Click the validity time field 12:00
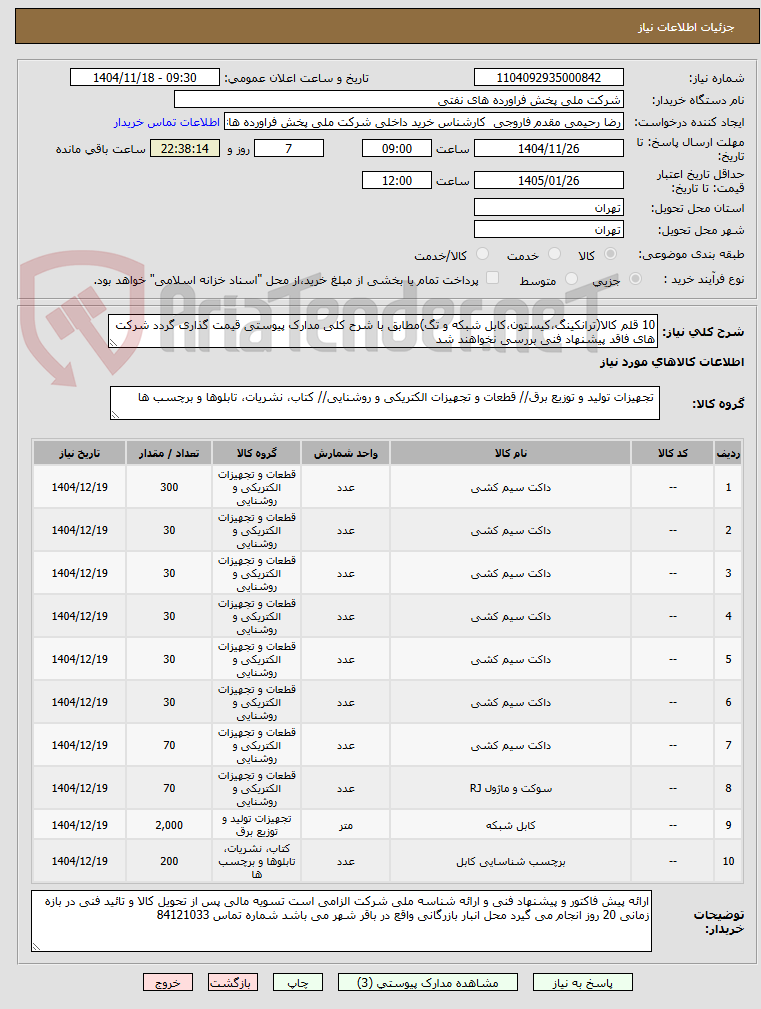Viewport: 761px width, 1009px height. 397,181
